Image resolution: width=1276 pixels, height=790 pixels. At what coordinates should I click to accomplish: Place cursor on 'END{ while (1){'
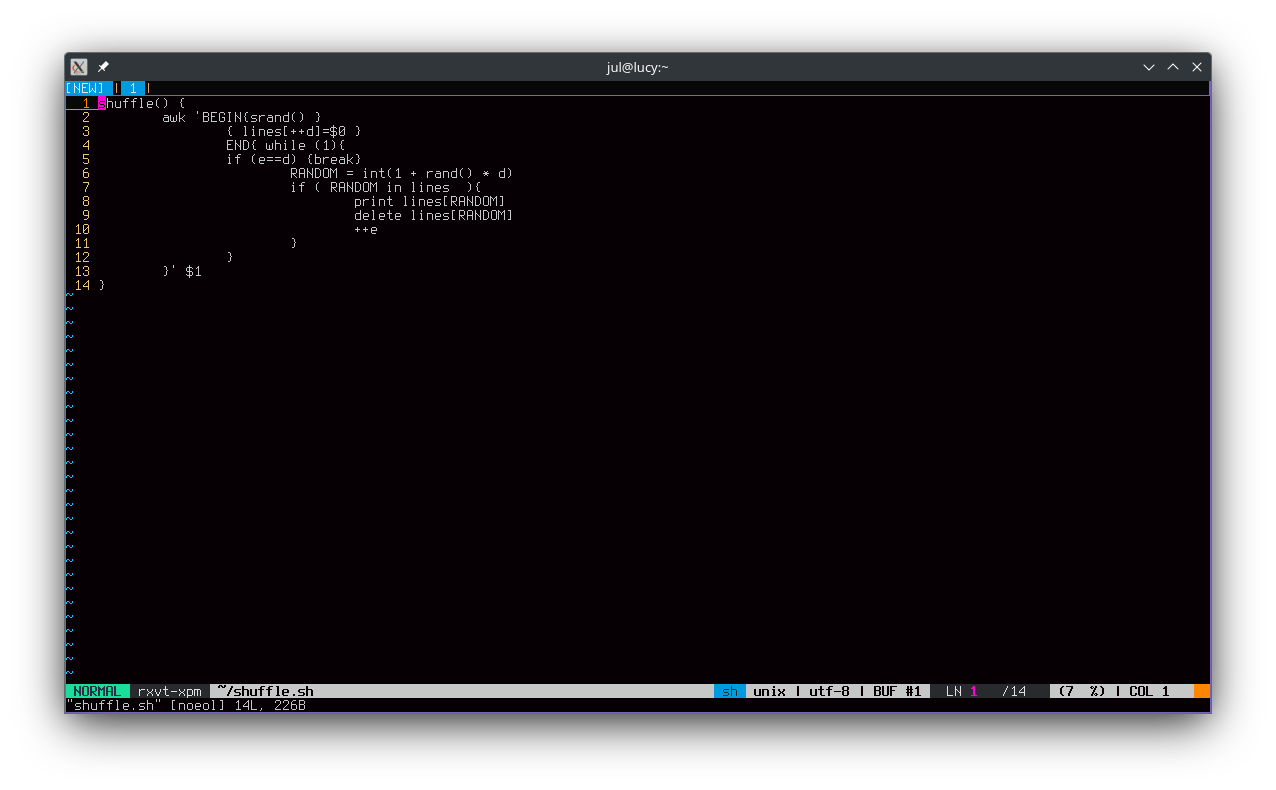point(286,145)
